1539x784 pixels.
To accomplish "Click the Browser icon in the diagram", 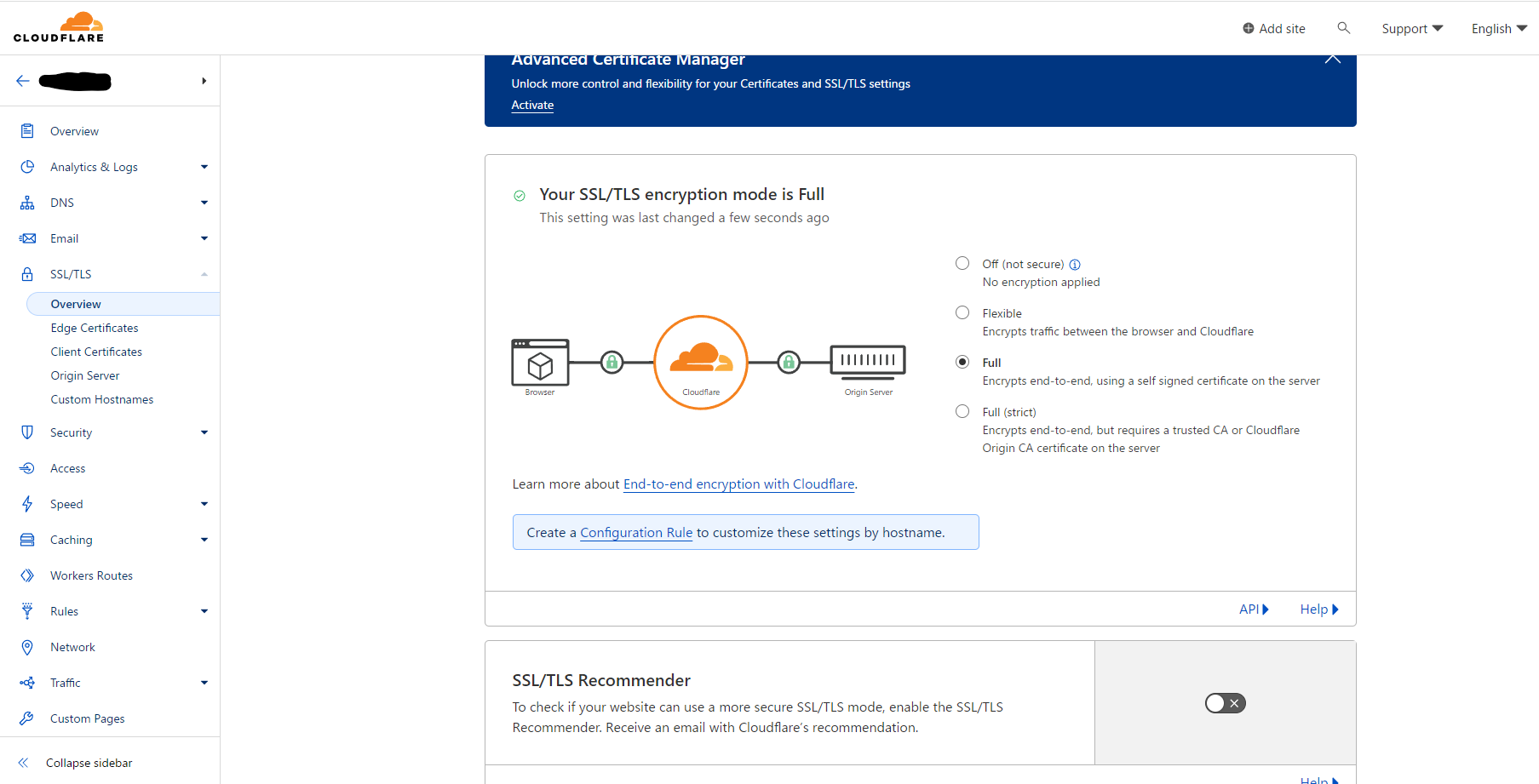I will point(540,363).
